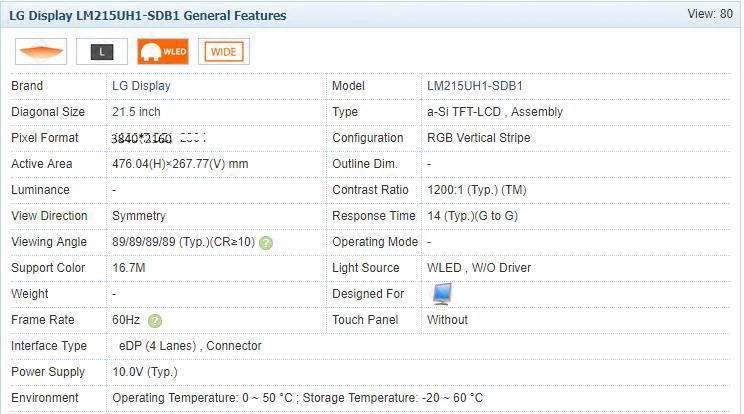Click the desktop monitor Designed For icon
744x414 pixels.
[x=442, y=294]
